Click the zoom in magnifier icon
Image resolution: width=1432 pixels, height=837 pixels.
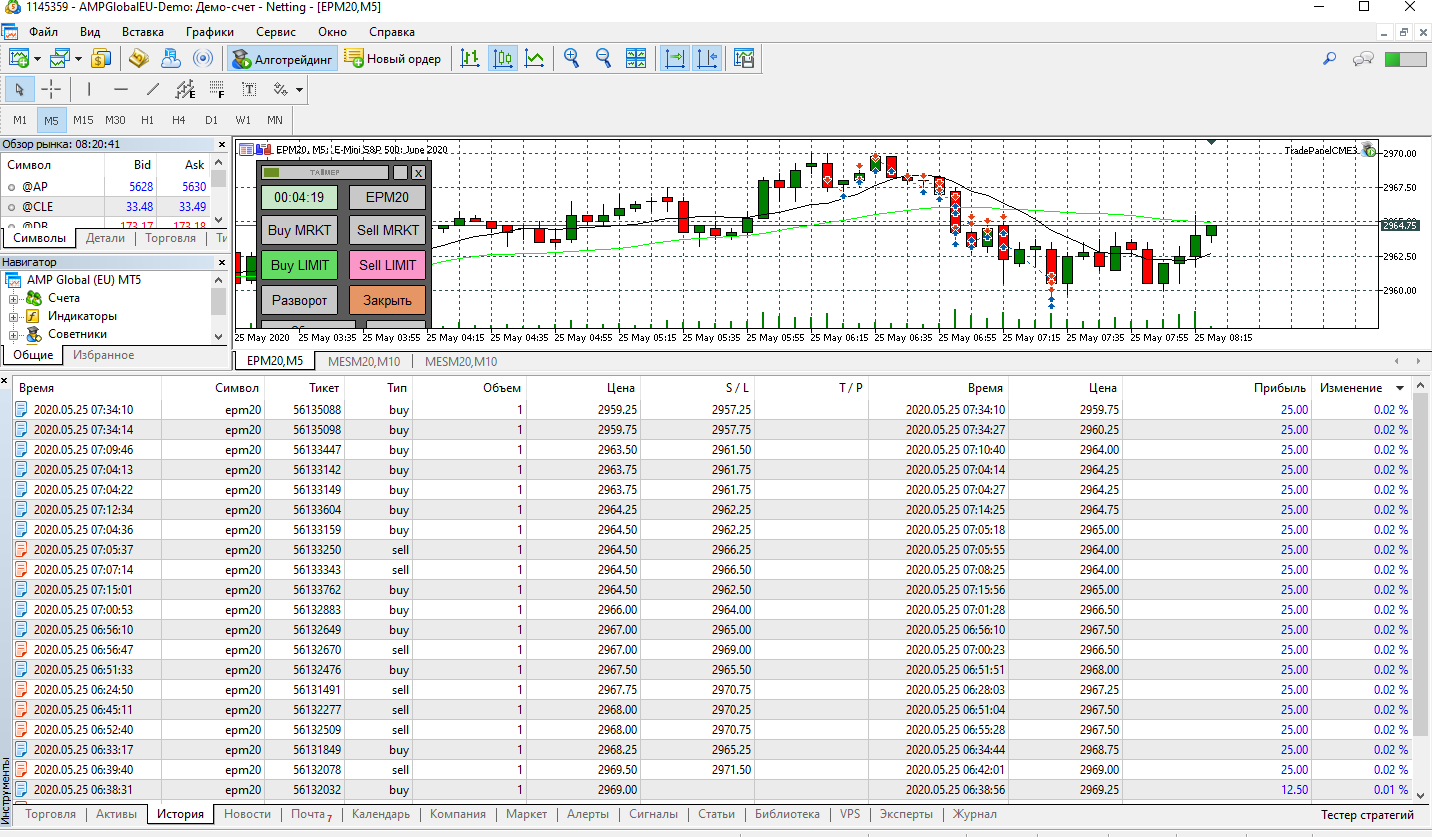(x=572, y=59)
